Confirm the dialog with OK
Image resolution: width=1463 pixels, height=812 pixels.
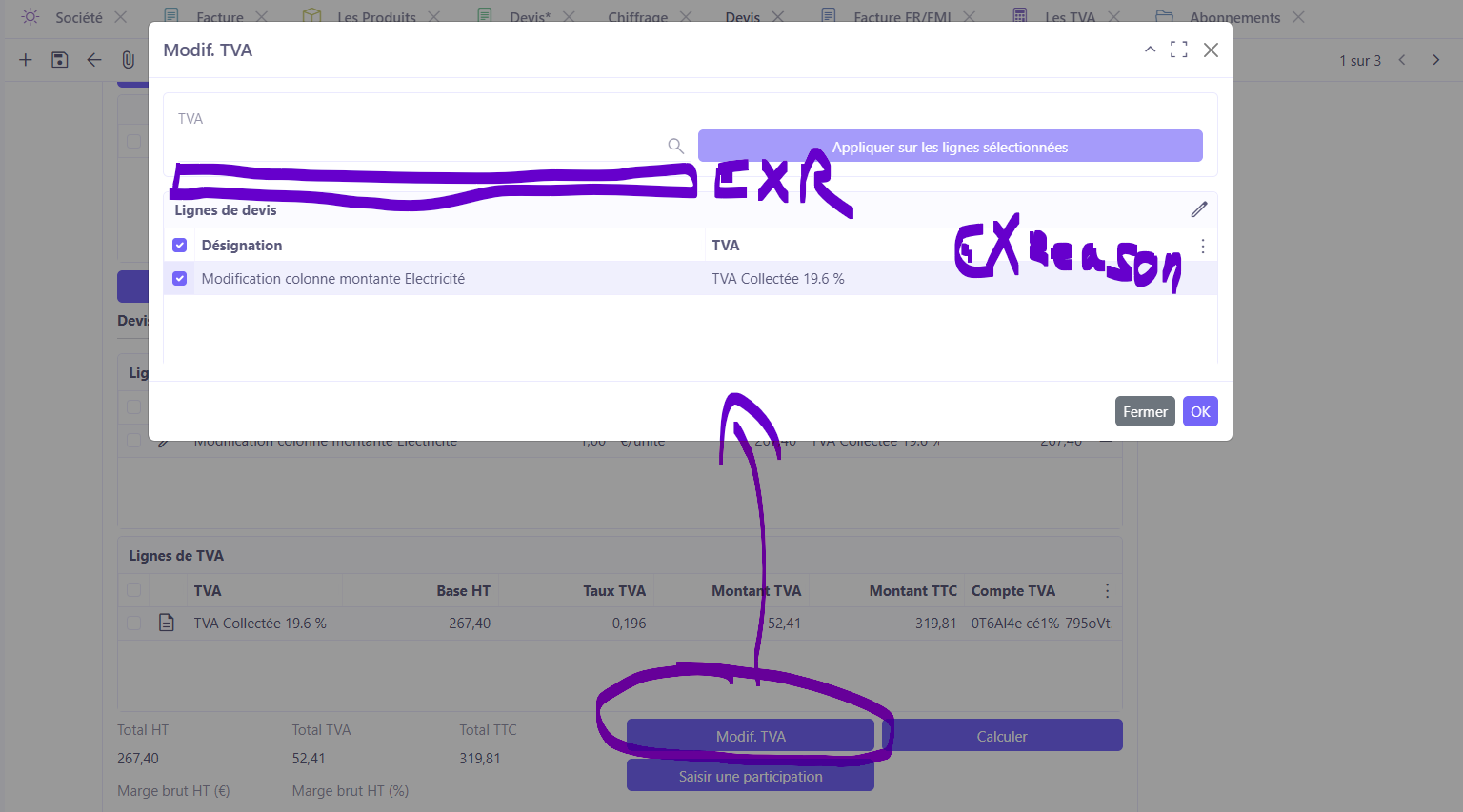click(1200, 411)
